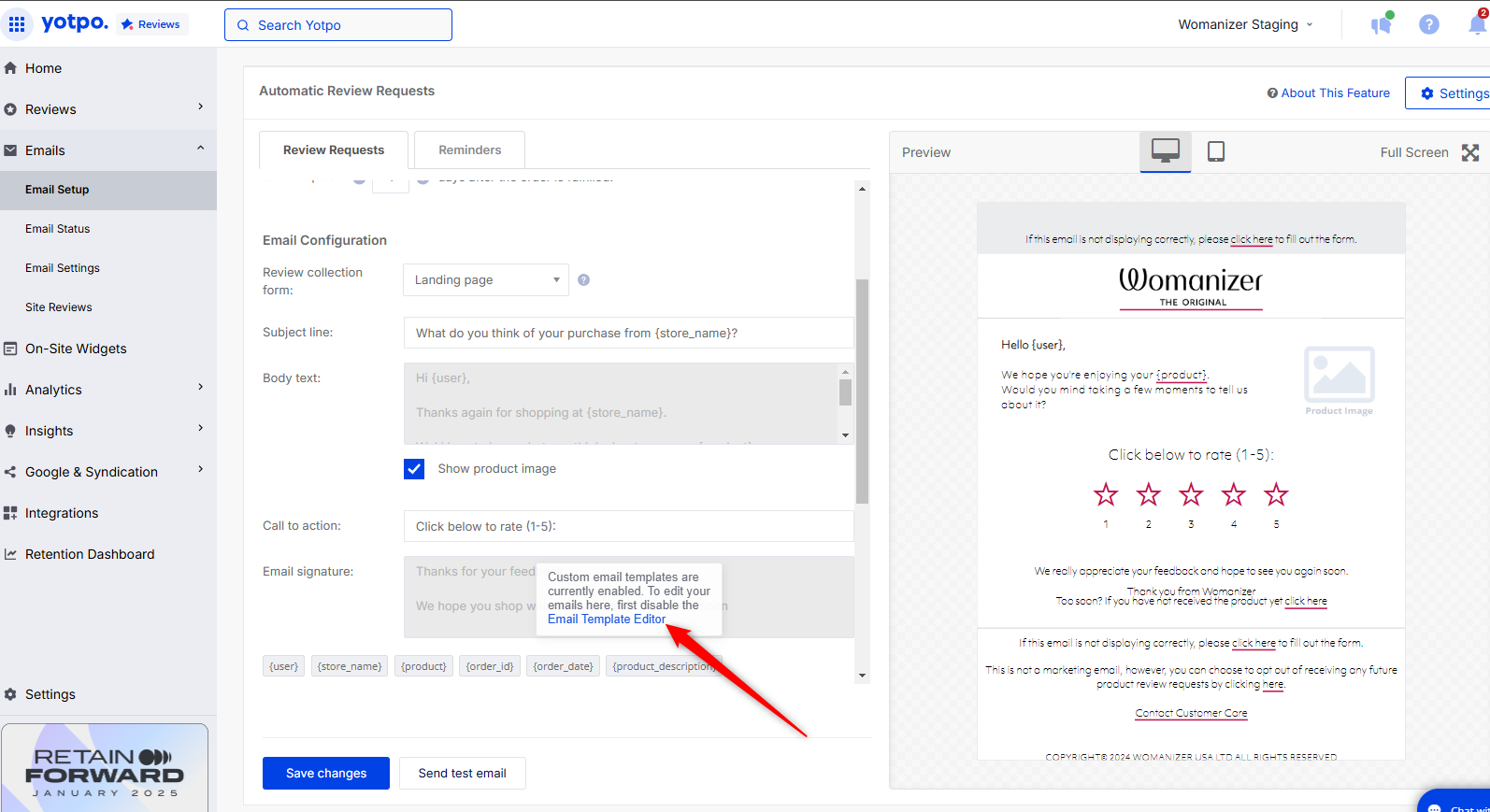Click the Insights lightbulb icon
The image size is (1490, 812).
pyautogui.click(x=10, y=431)
